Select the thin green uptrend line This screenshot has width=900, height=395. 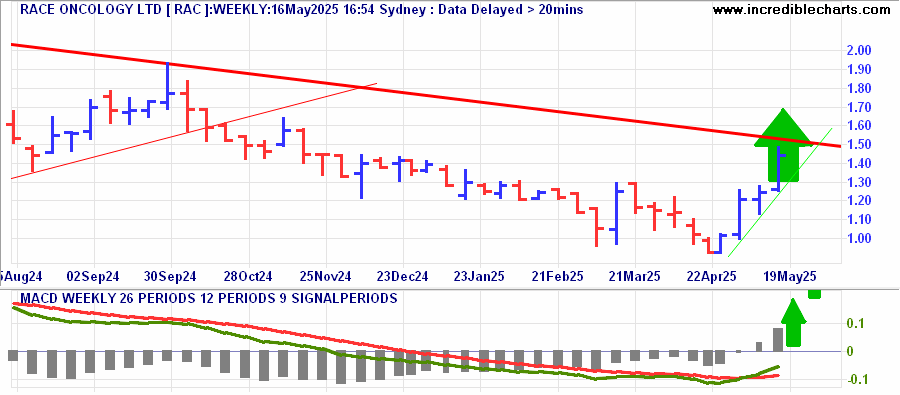click(x=780, y=192)
